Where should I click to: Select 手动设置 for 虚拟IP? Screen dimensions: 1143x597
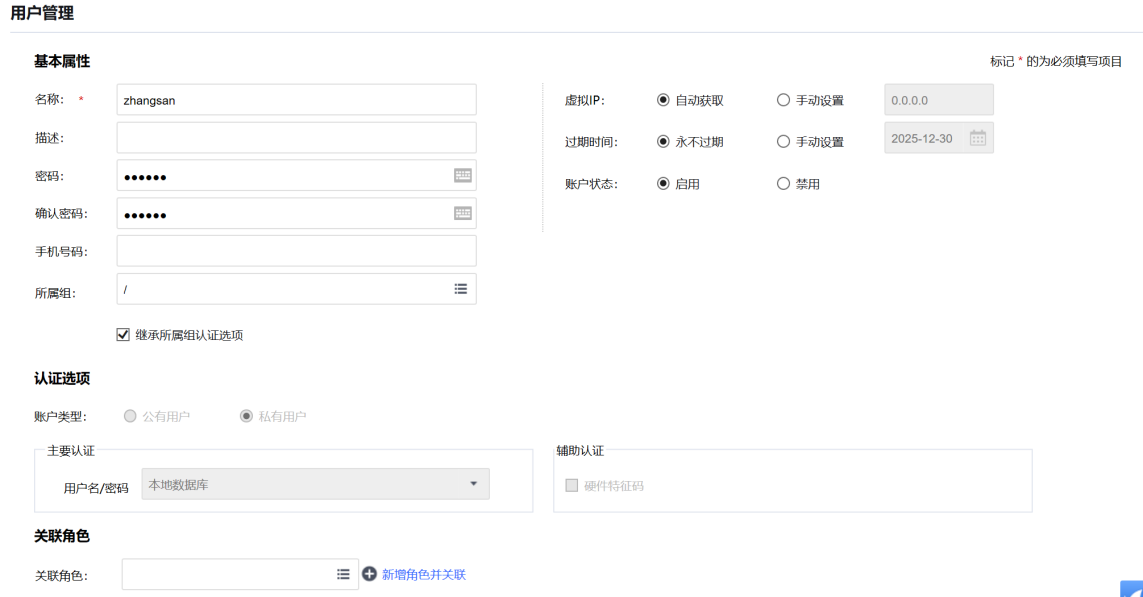(x=783, y=100)
